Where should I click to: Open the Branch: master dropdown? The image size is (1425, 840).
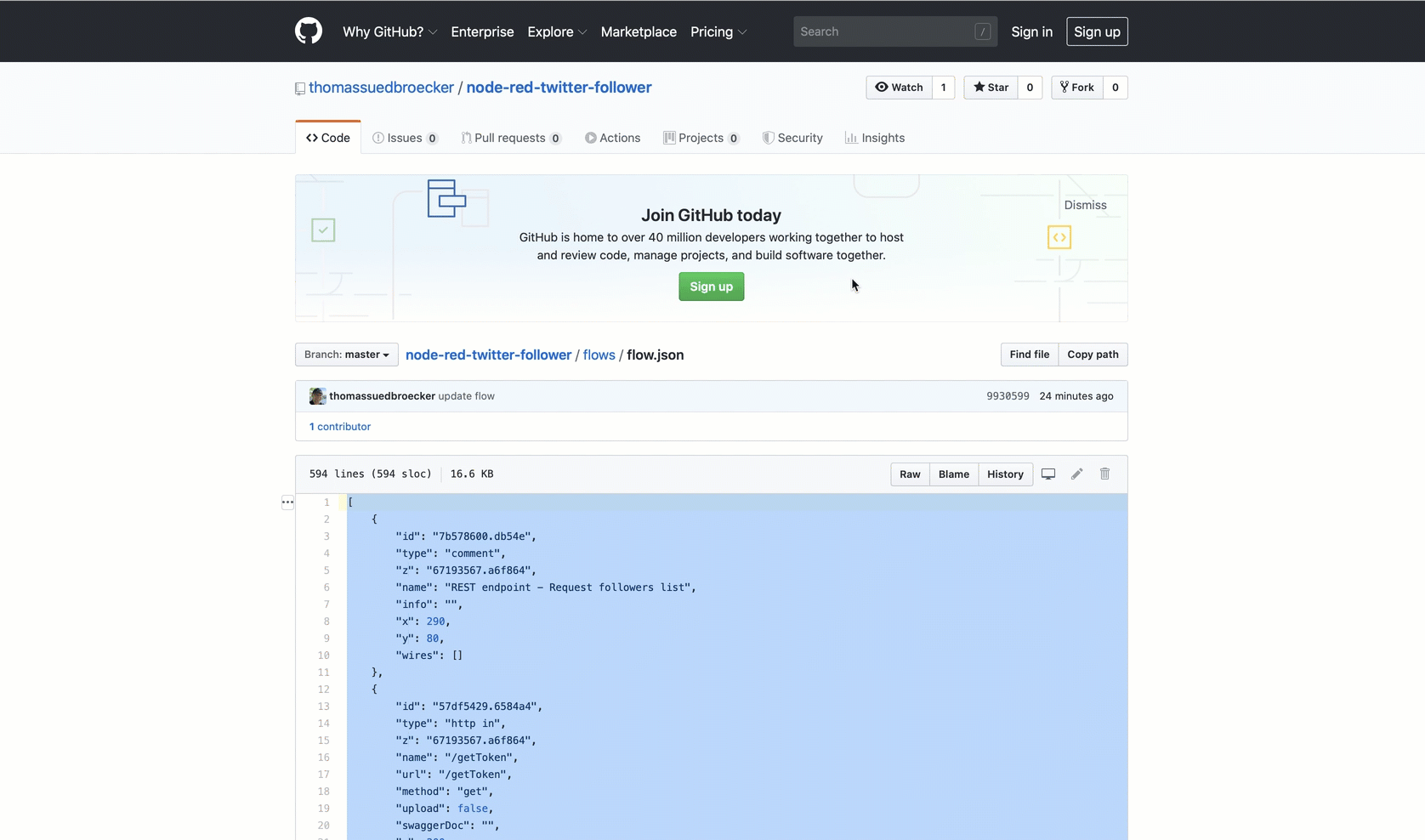click(346, 355)
